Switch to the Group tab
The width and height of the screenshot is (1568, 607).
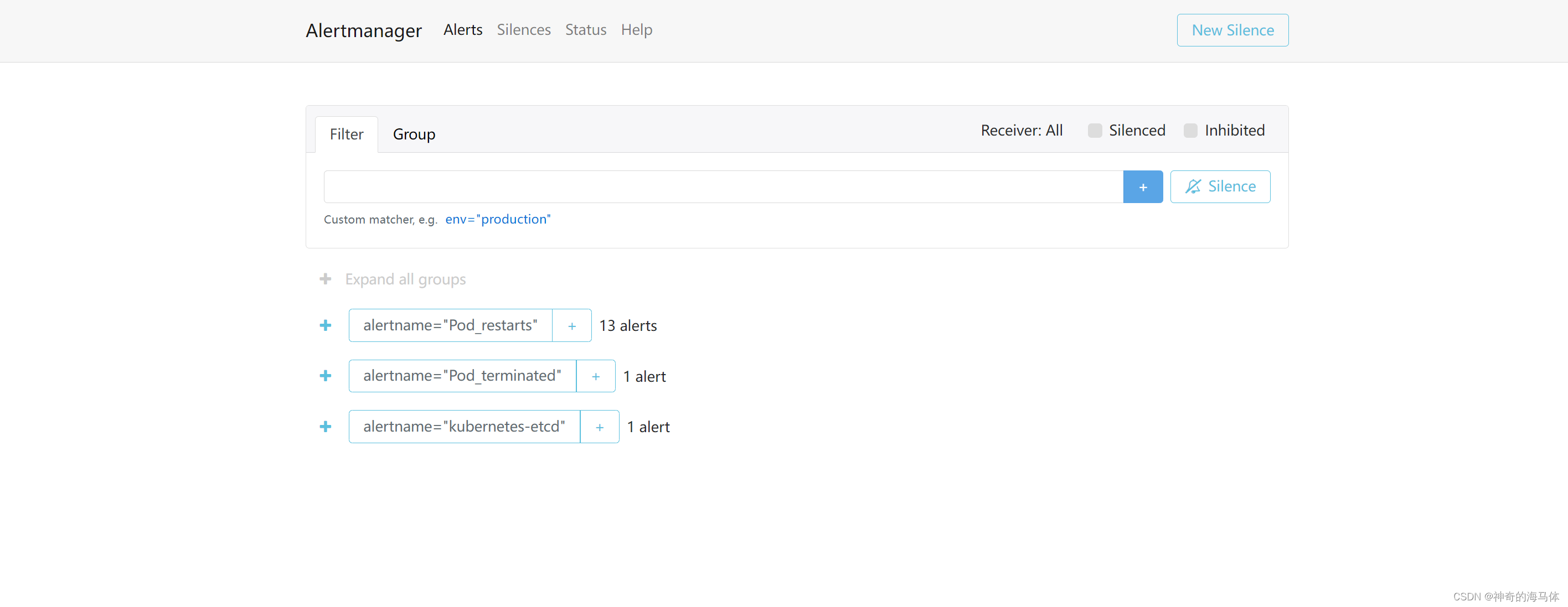(x=414, y=134)
